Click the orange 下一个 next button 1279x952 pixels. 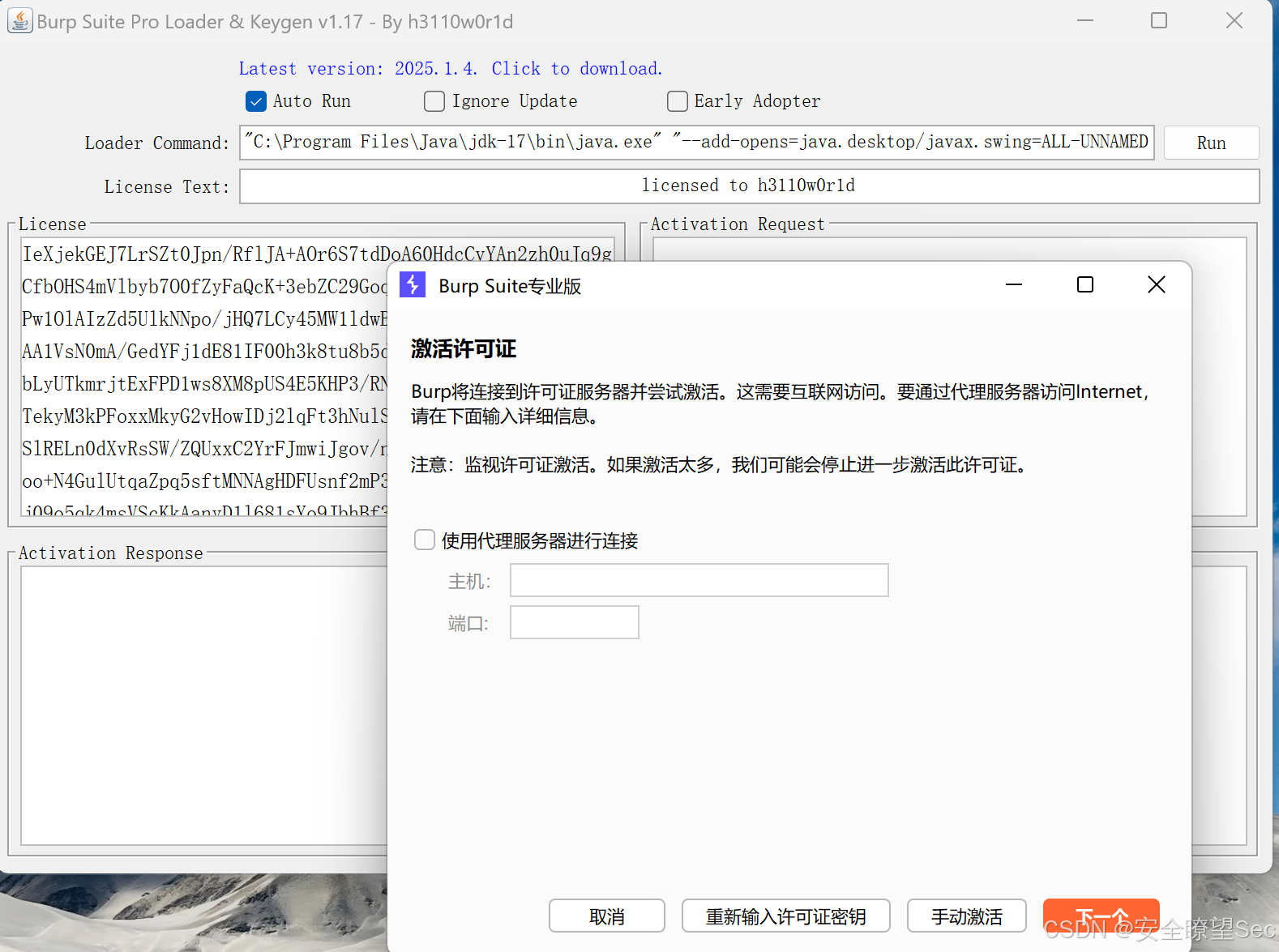pyautogui.click(x=1101, y=916)
